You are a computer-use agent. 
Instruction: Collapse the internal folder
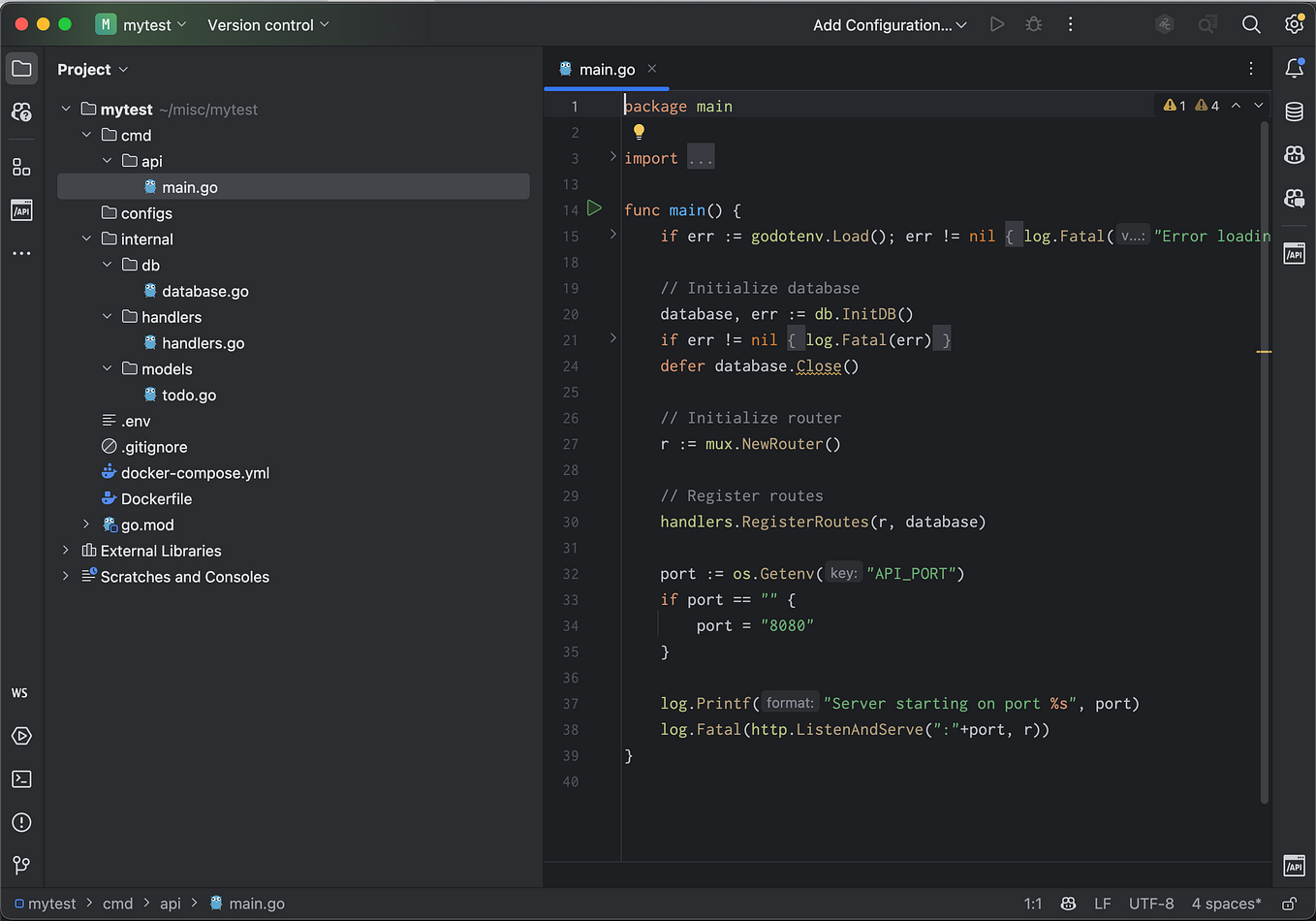point(86,238)
